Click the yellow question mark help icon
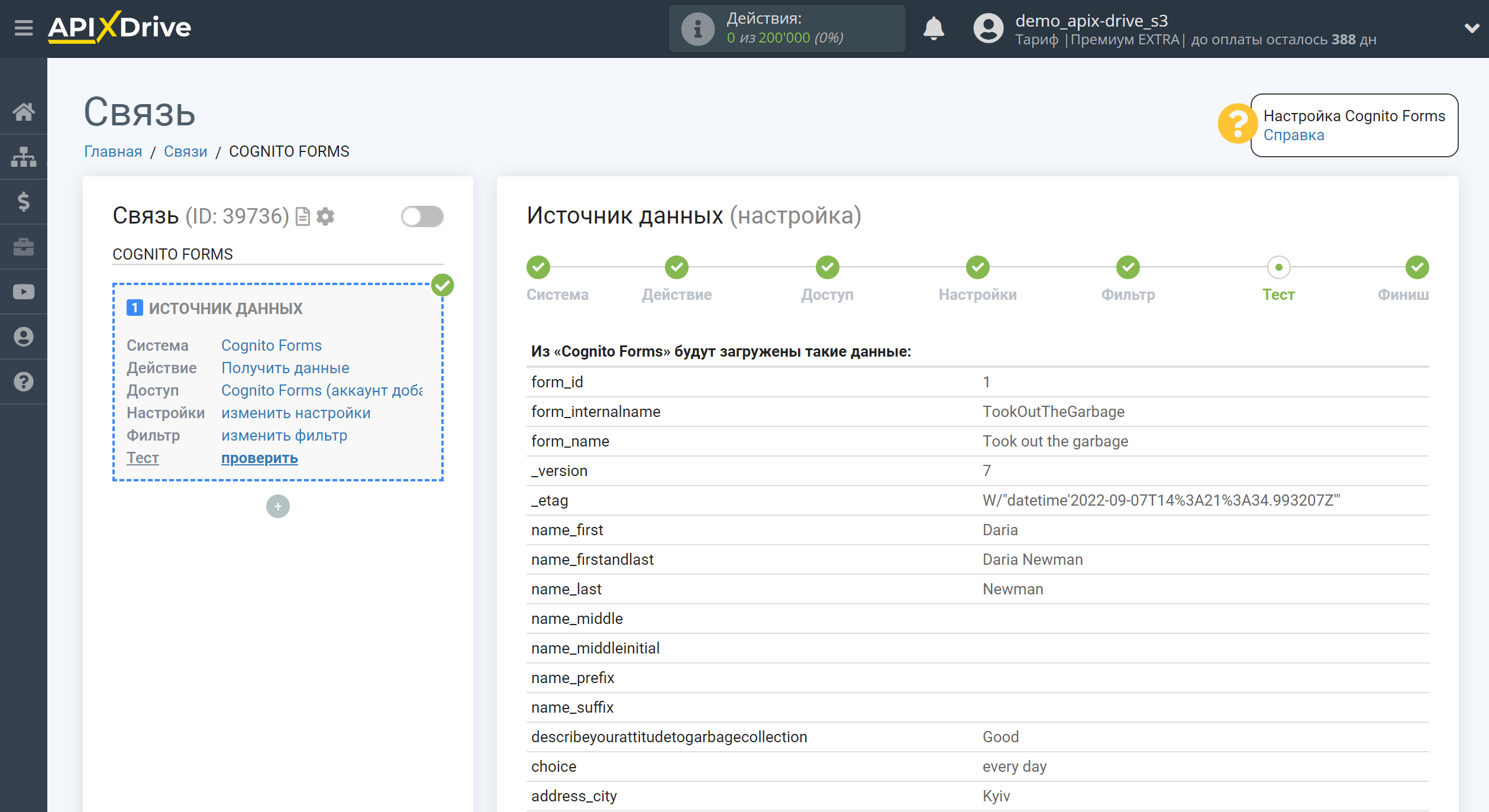 coord(1236,124)
